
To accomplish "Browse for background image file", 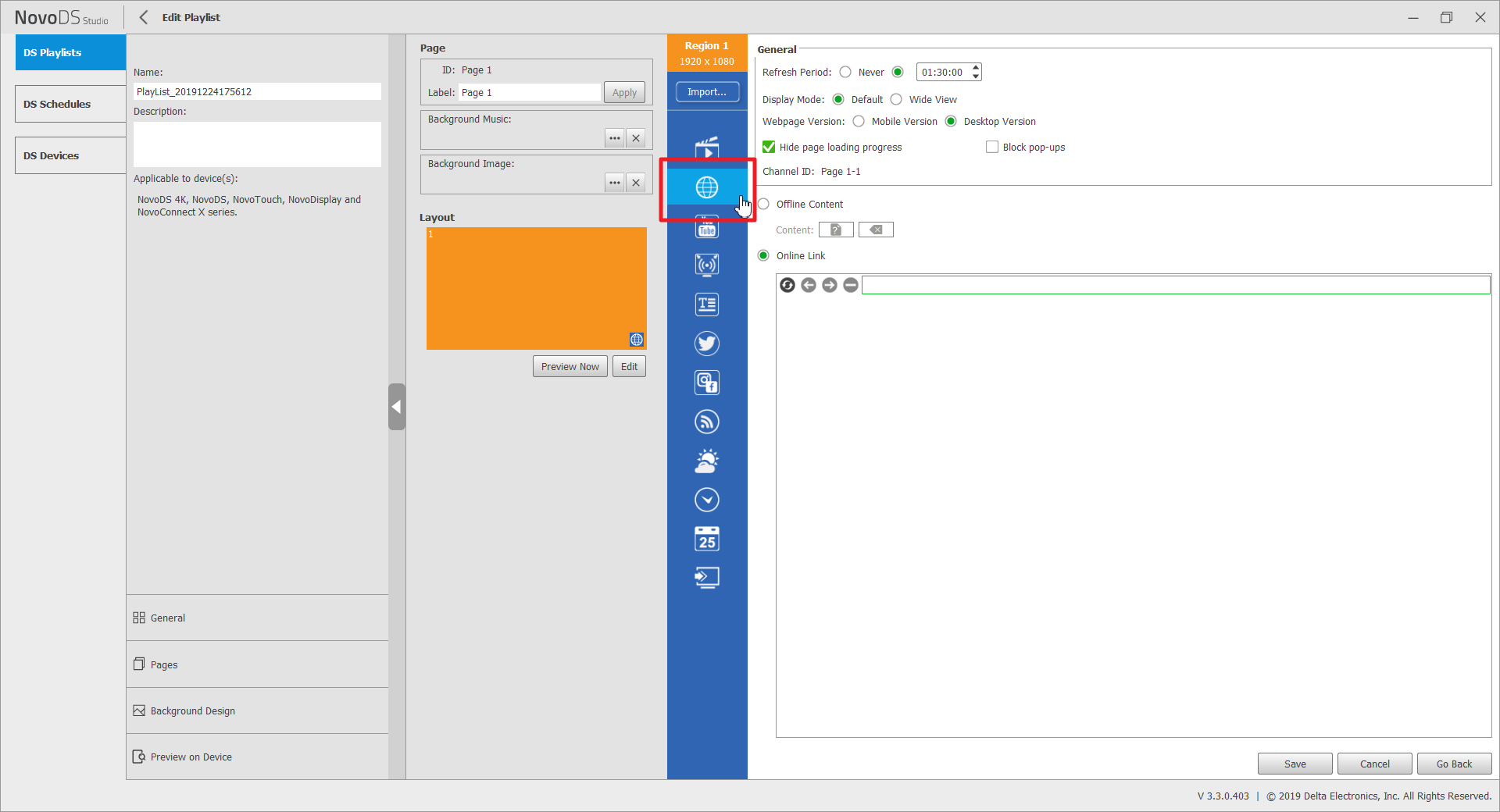I will pyautogui.click(x=615, y=183).
